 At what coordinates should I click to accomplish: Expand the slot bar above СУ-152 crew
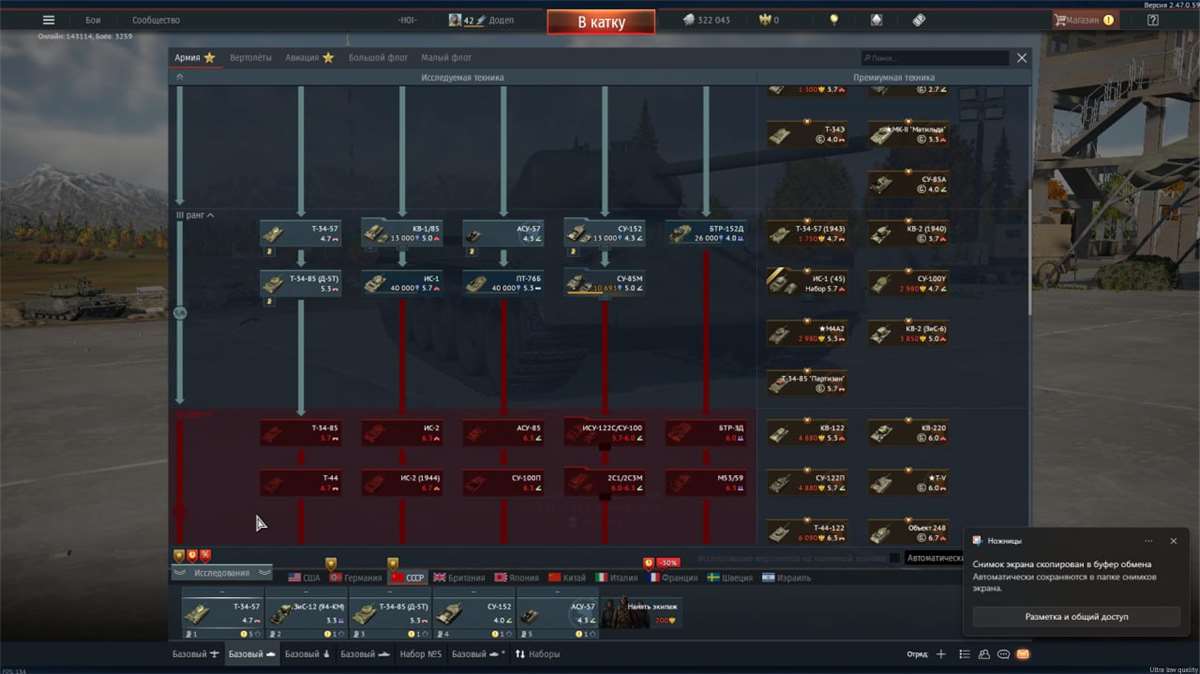pyautogui.click(x=474, y=591)
